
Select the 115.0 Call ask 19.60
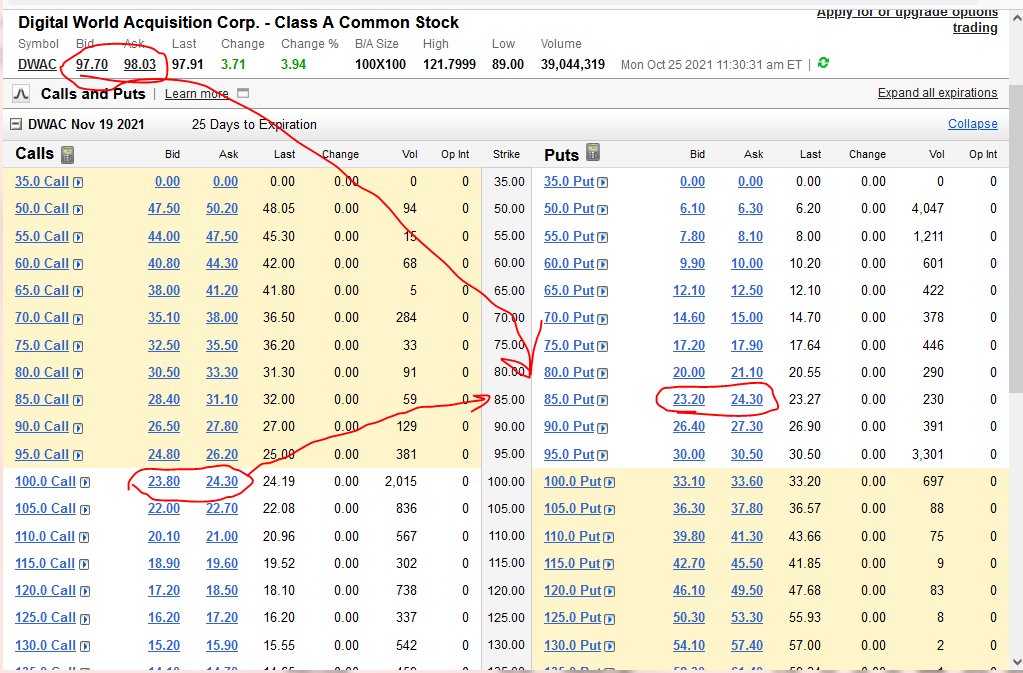(x=222, y=563)
